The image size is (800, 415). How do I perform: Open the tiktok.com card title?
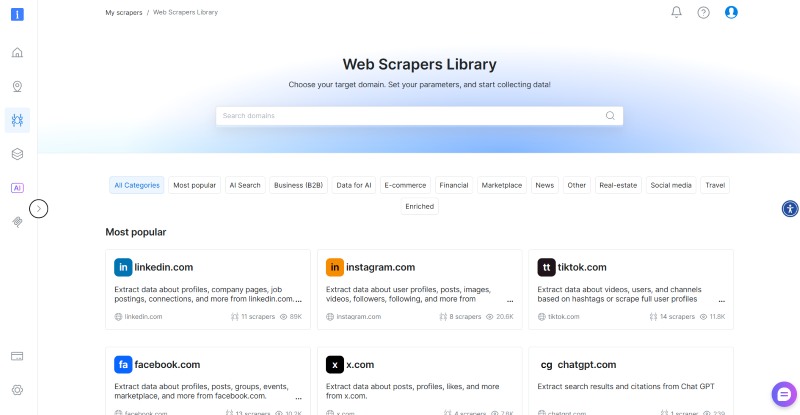[x=582, y=267]
